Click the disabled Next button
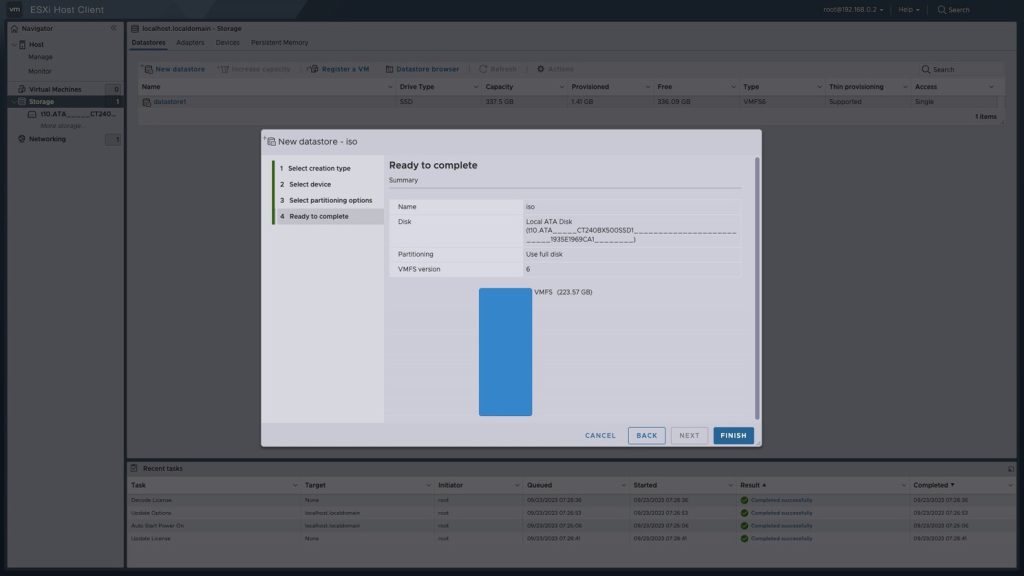This screenshot has width=1024, height=576. click(x=689, y=436)
